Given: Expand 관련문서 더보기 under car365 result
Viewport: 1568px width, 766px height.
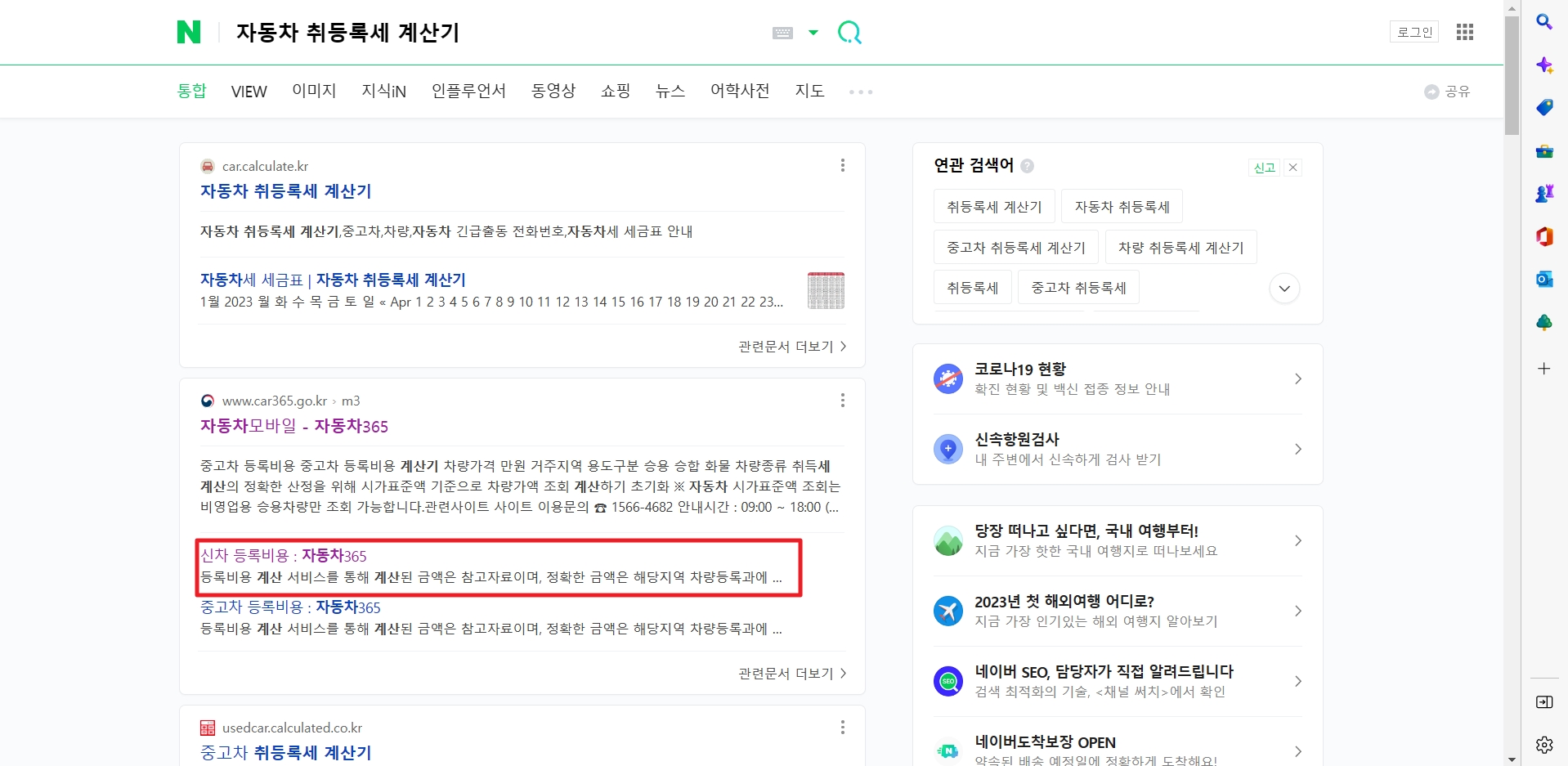Looking at the screenshot, I should 792,674.
